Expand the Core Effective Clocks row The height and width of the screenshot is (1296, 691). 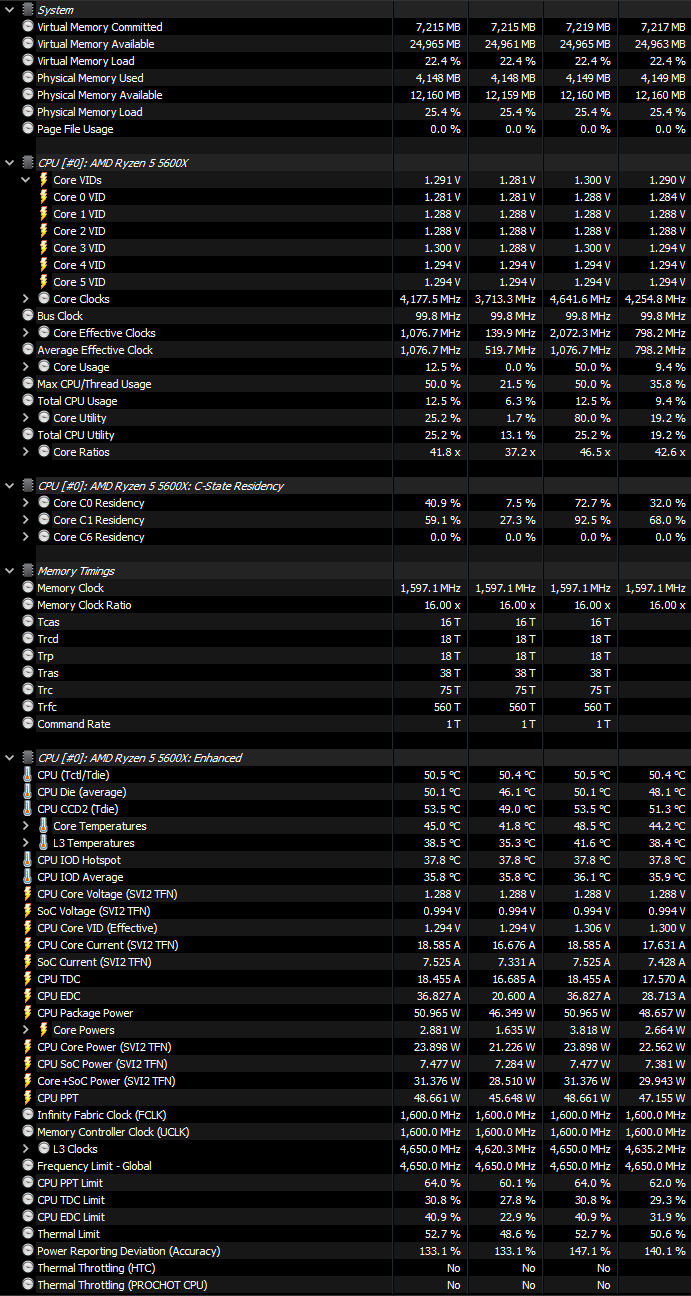pyautogui.click(x=26, y=333)
